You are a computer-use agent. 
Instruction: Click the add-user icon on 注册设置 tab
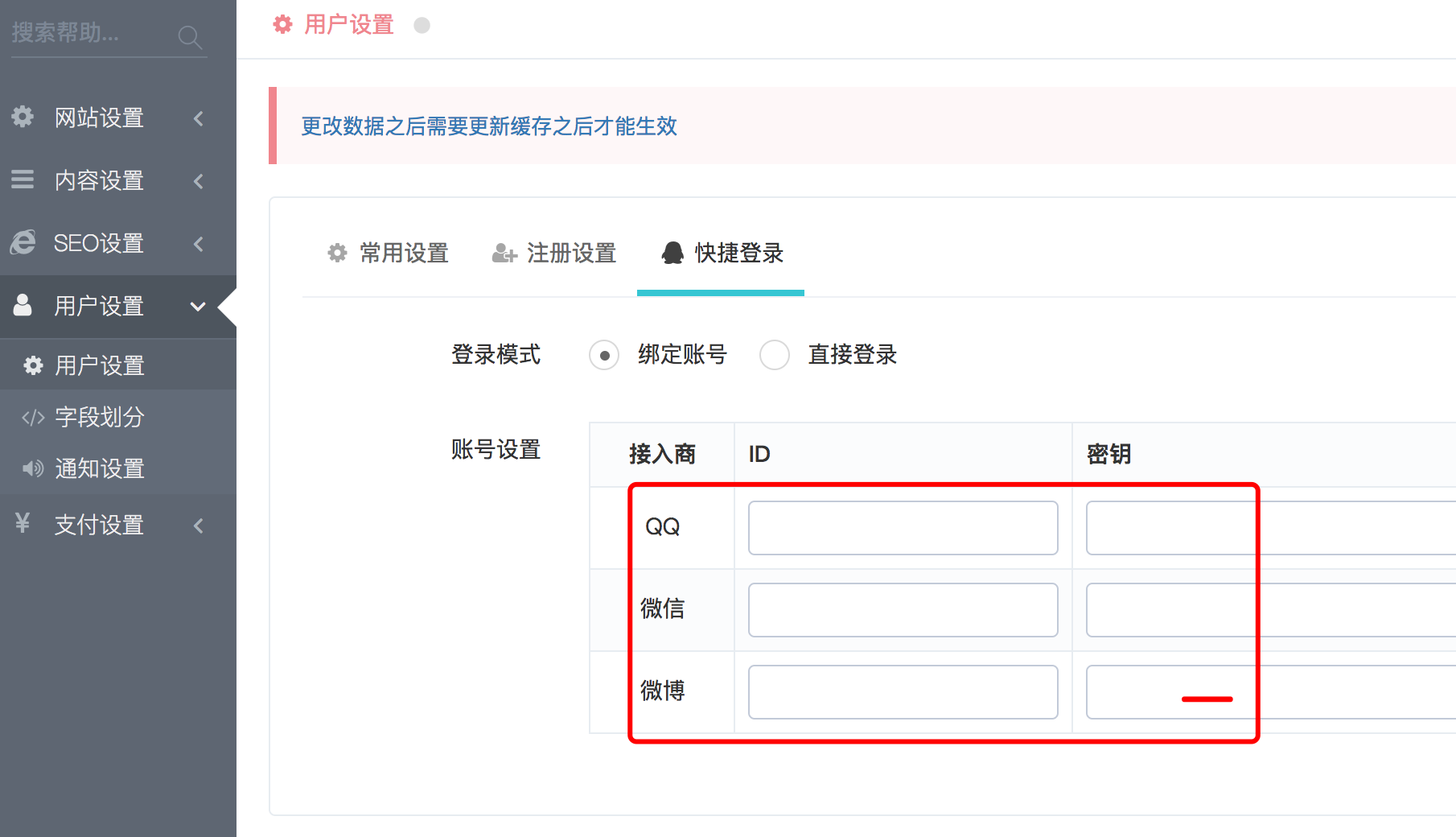(x=504, y=254)
